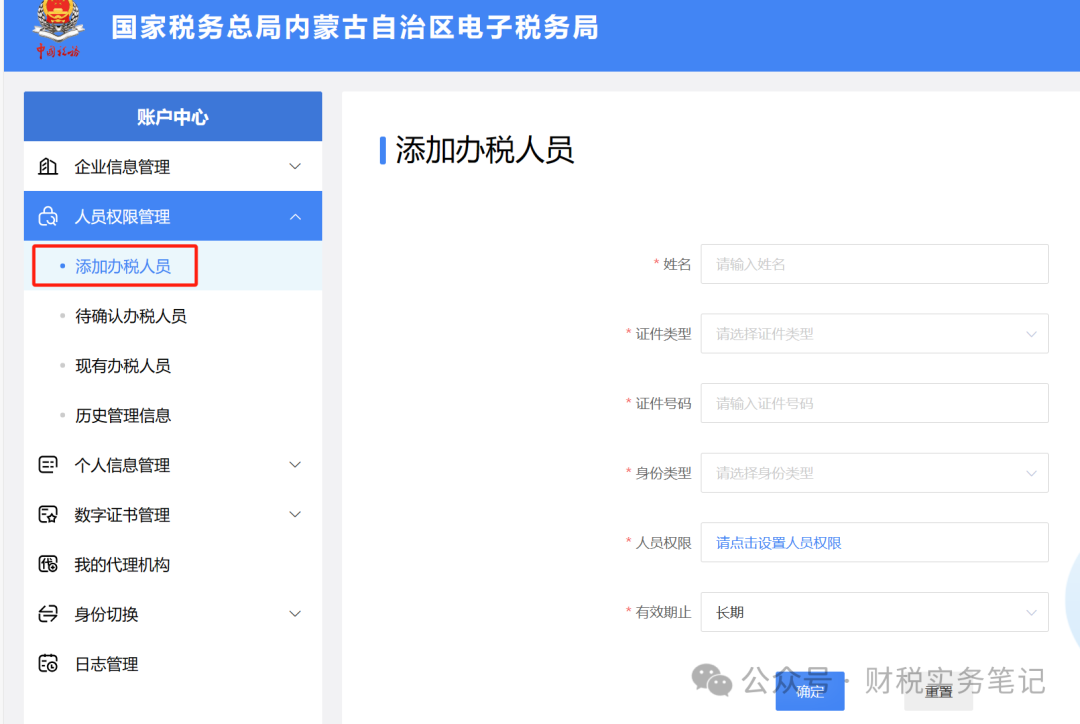Click the tax bureau emblem logo
1080x724 pixels.
[59, 29]
